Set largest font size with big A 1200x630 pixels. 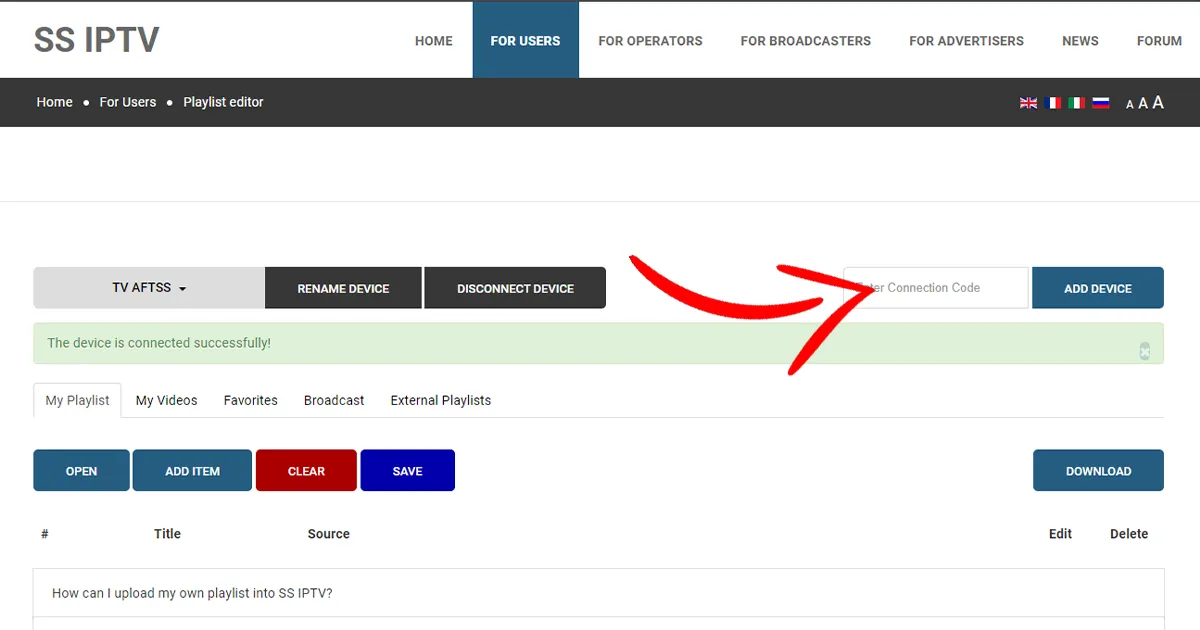(1158, 102)
